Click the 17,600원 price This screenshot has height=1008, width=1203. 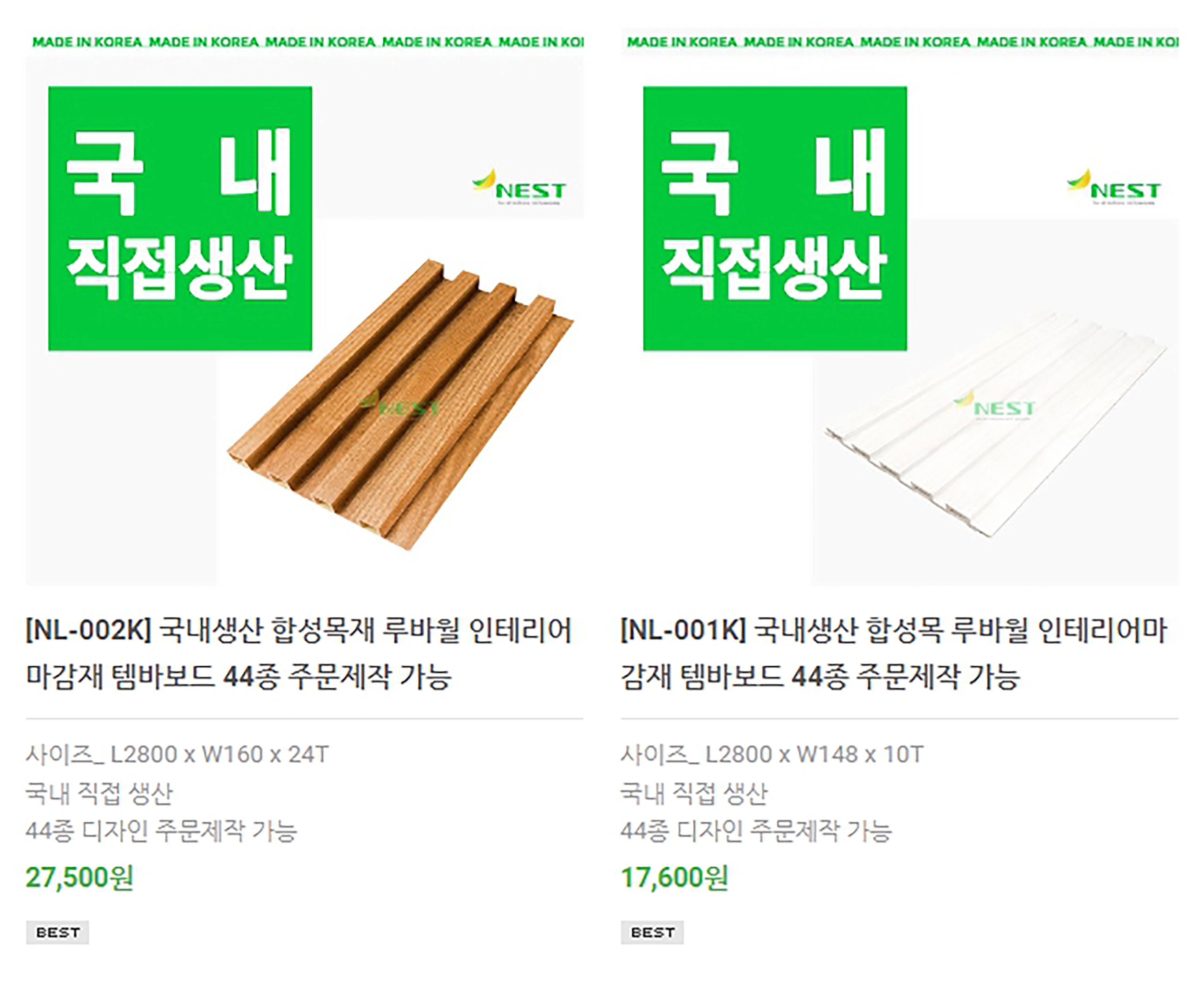pos(674,877)
